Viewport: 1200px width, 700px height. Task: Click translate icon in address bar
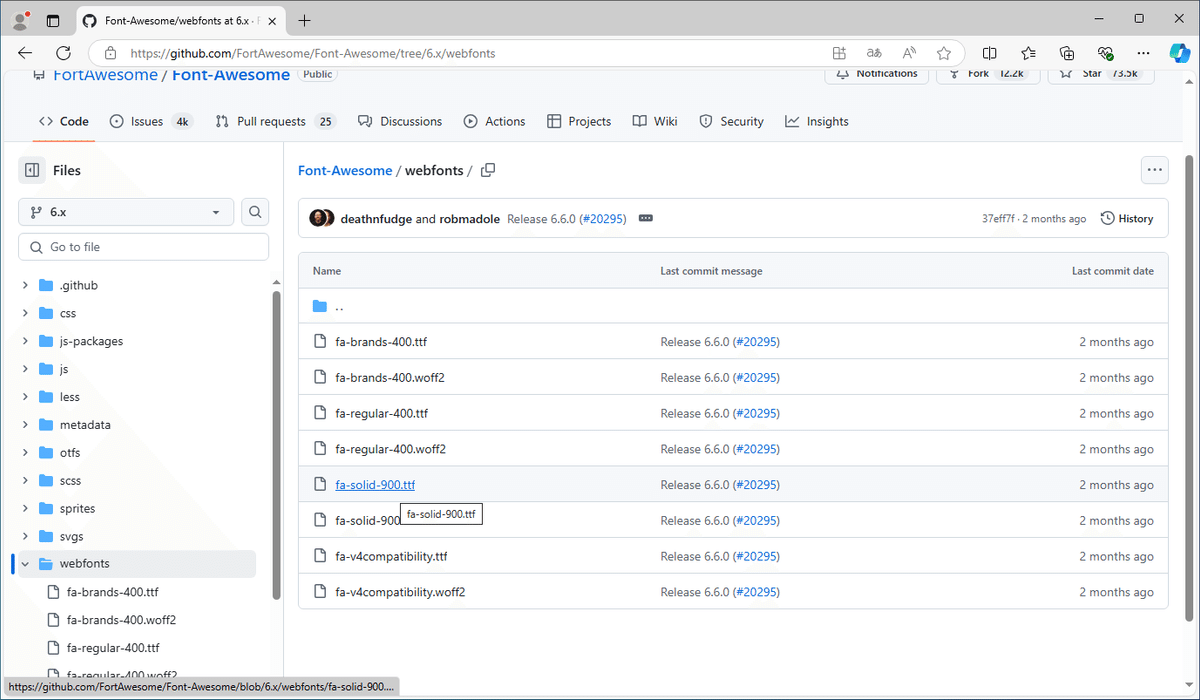click(874, 53)
